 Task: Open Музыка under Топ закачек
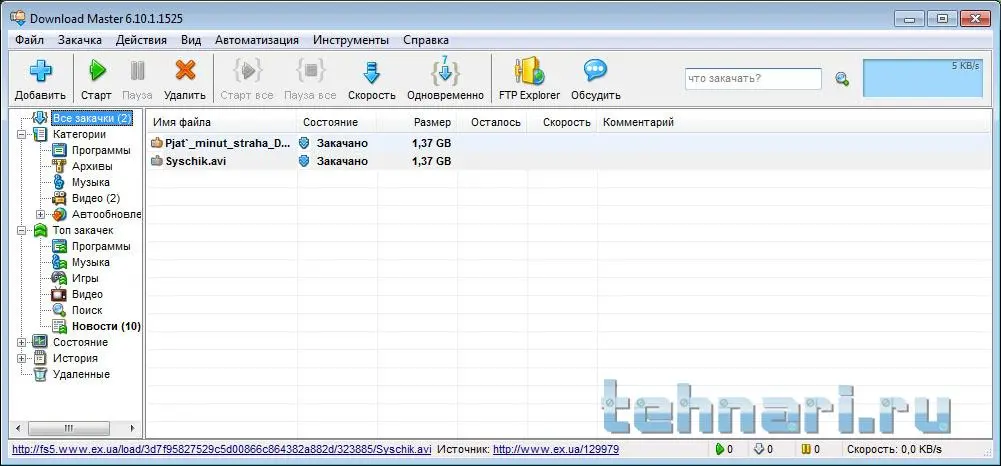pyautogui.click(x=90, y=262)
